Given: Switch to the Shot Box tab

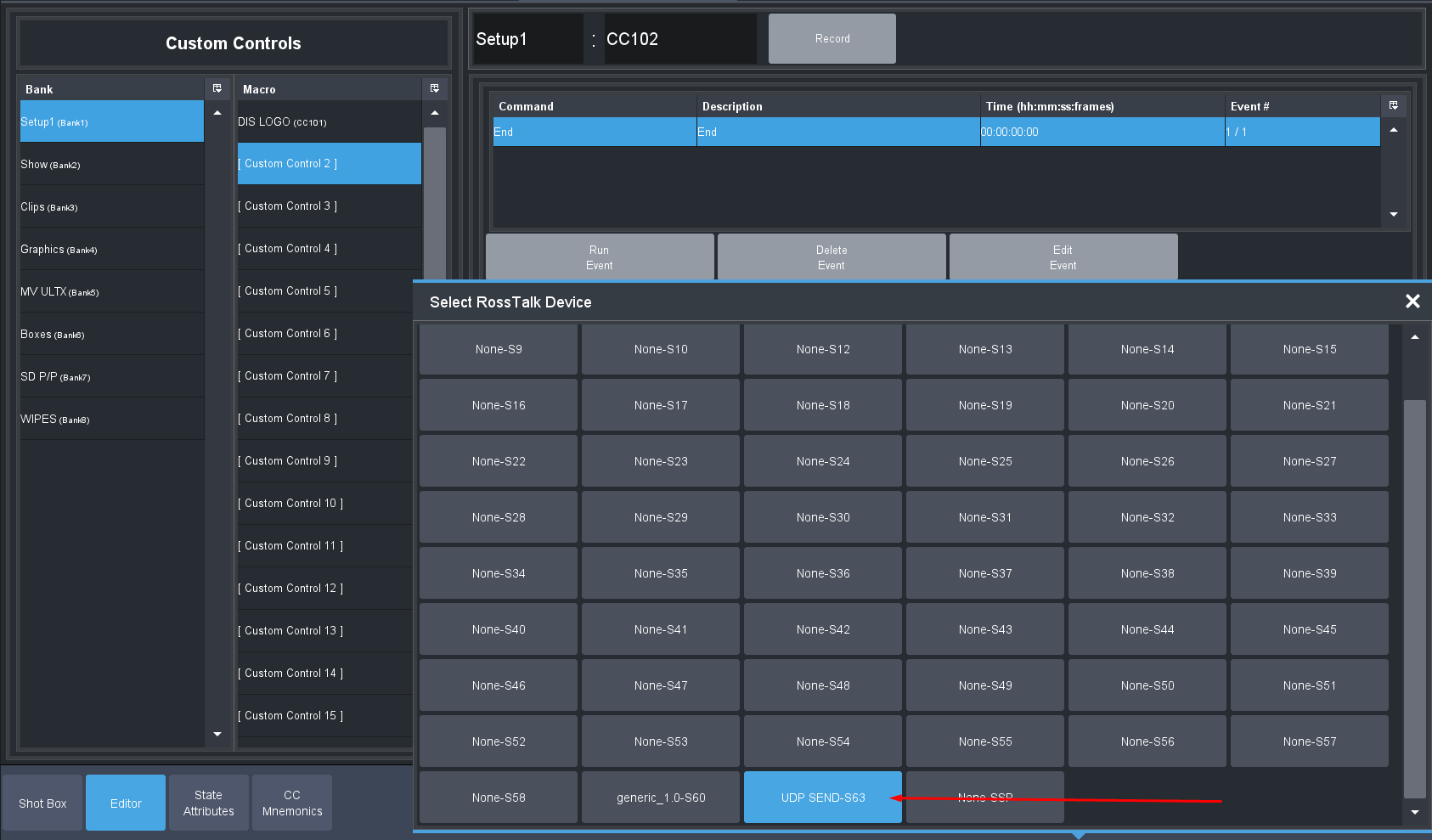Looking at the screenshot, I should (x=42, y=803).
